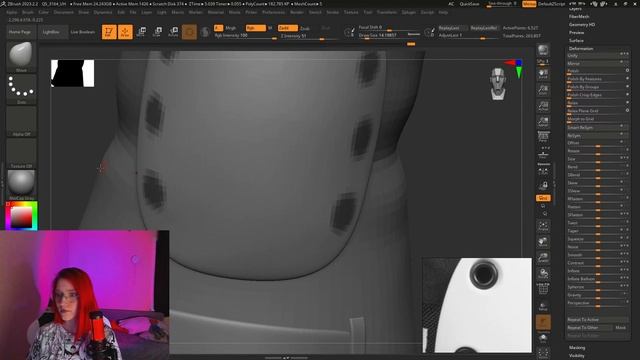Click the black silhouette reference thumbnail
This screenshot has height=360, width=640.
72,73
